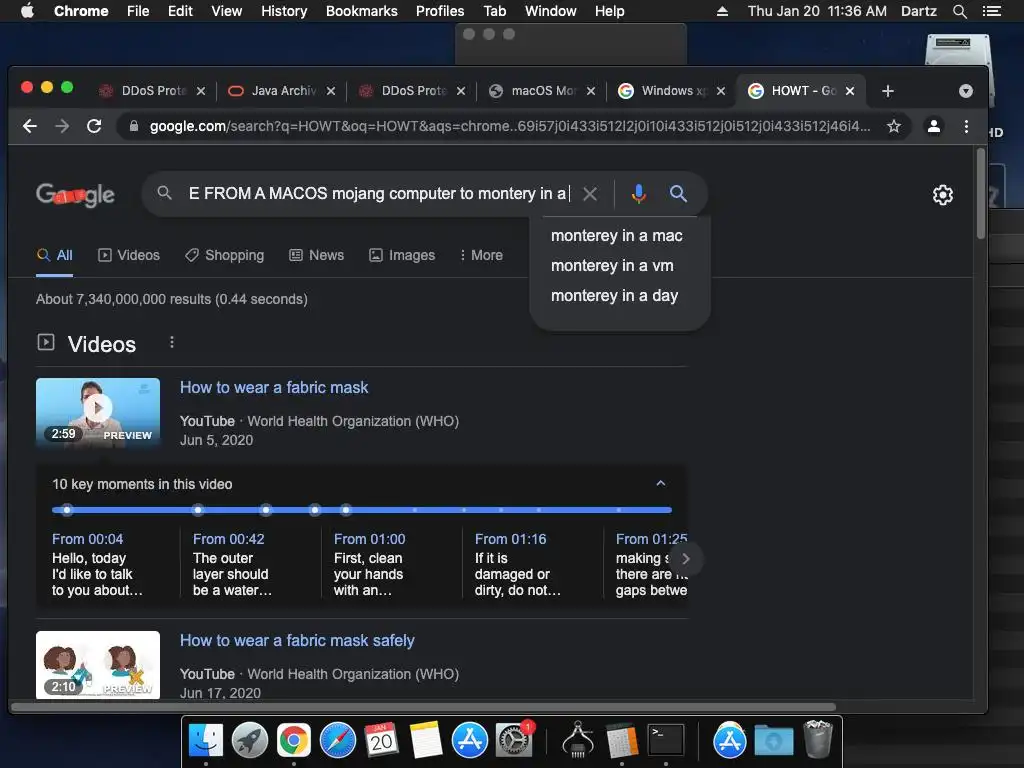Click the horizontal scrollbar at window bottom
Image resolution: width=1024 pixels, height=768 pixels.
coord(423,707)
